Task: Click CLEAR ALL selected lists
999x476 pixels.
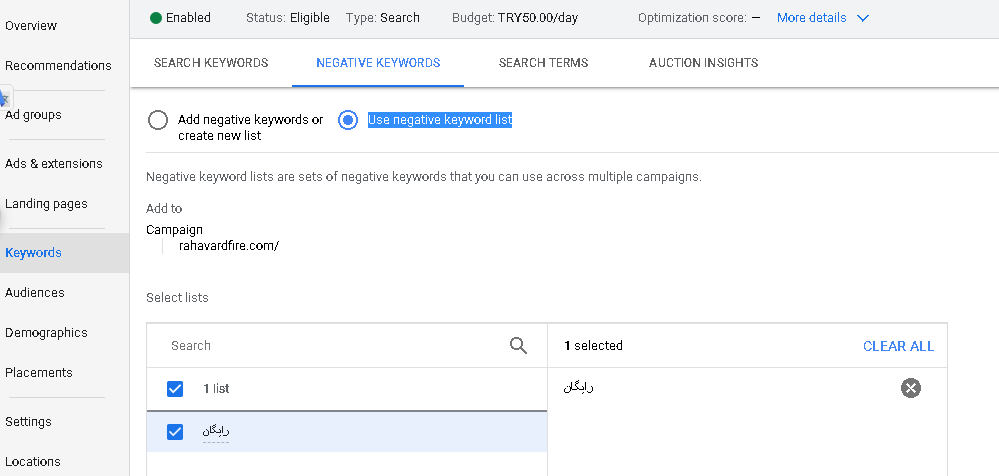Action: pos(898,346)
